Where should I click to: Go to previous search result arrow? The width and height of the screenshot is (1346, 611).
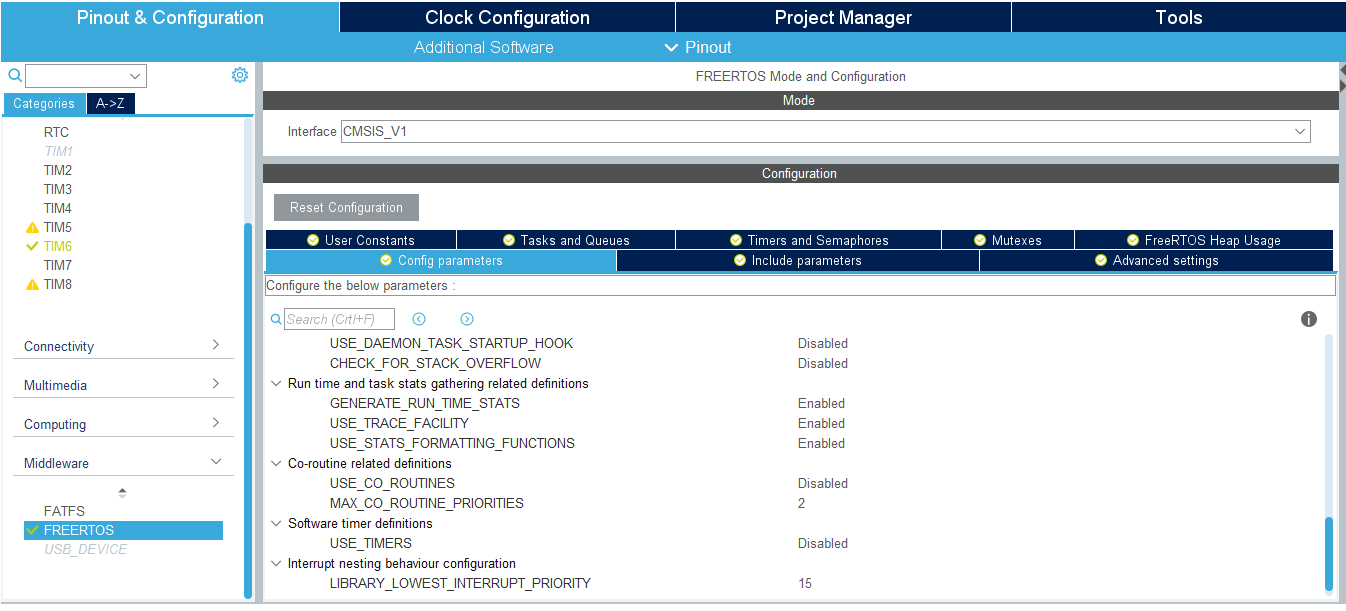pos(419,319)
